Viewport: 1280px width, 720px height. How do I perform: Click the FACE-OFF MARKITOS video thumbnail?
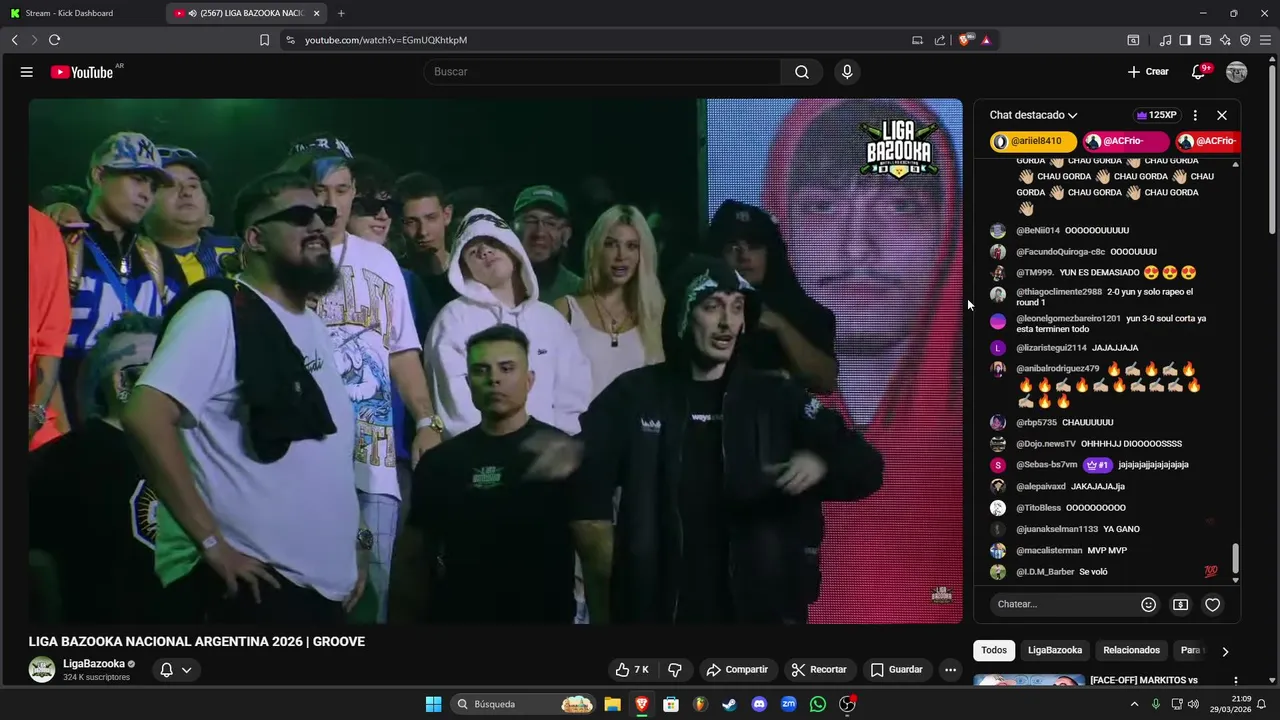point(1029,681)
